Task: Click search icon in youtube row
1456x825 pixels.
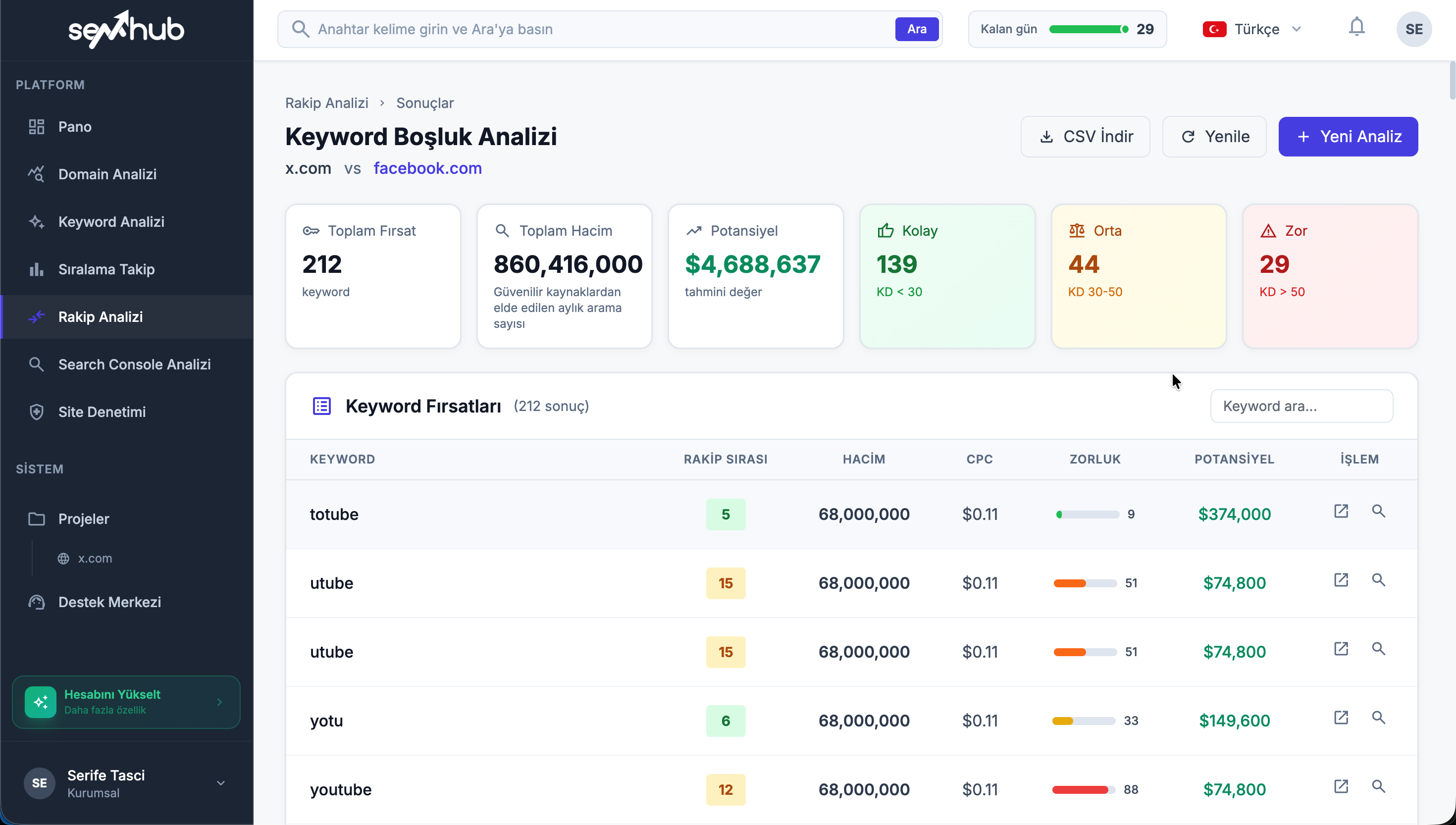Action: point(1378,786)
